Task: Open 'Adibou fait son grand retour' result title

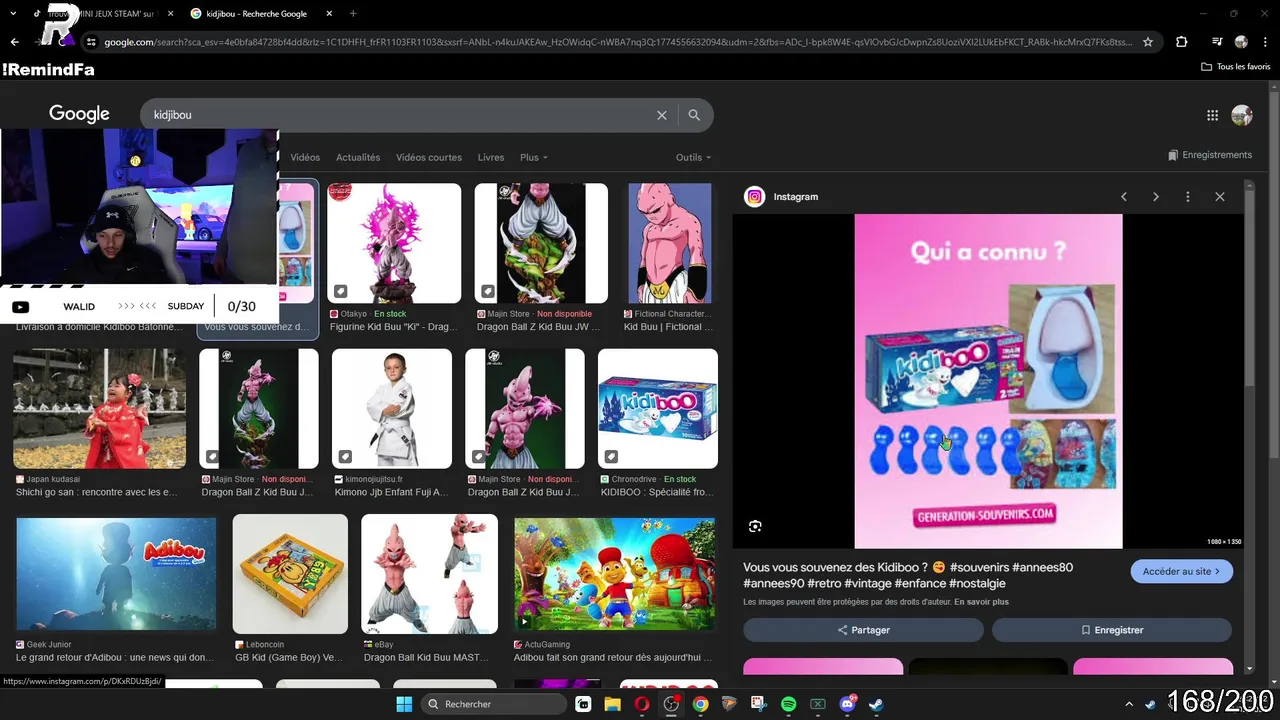Action: [613, 658]
